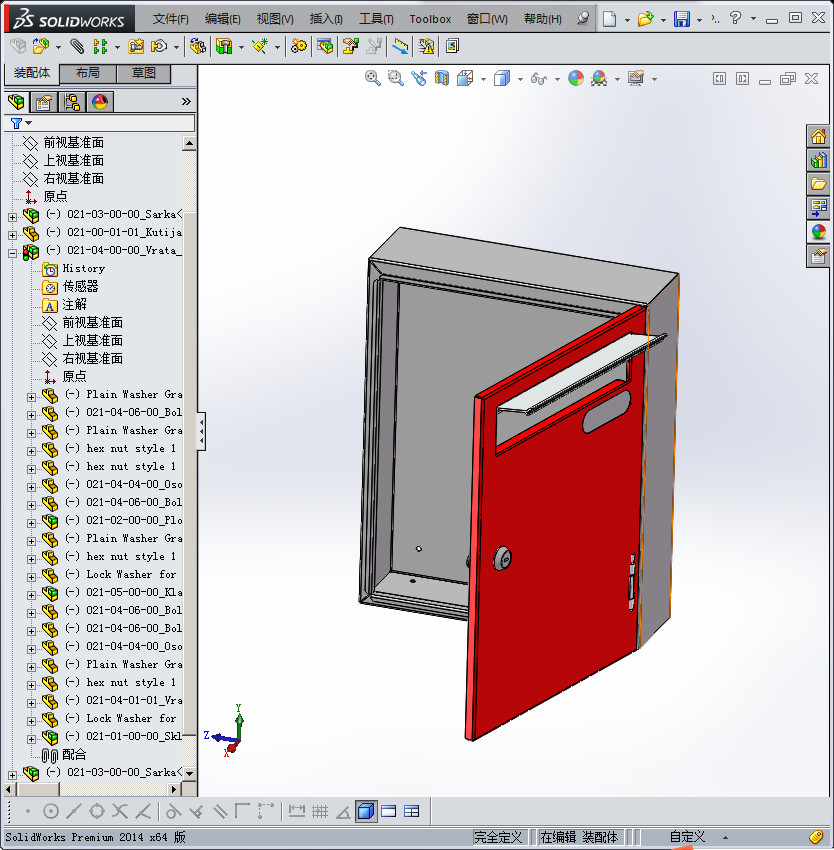Select the Zoom to Fit tool
834x850 pixels.
point(372,78)
